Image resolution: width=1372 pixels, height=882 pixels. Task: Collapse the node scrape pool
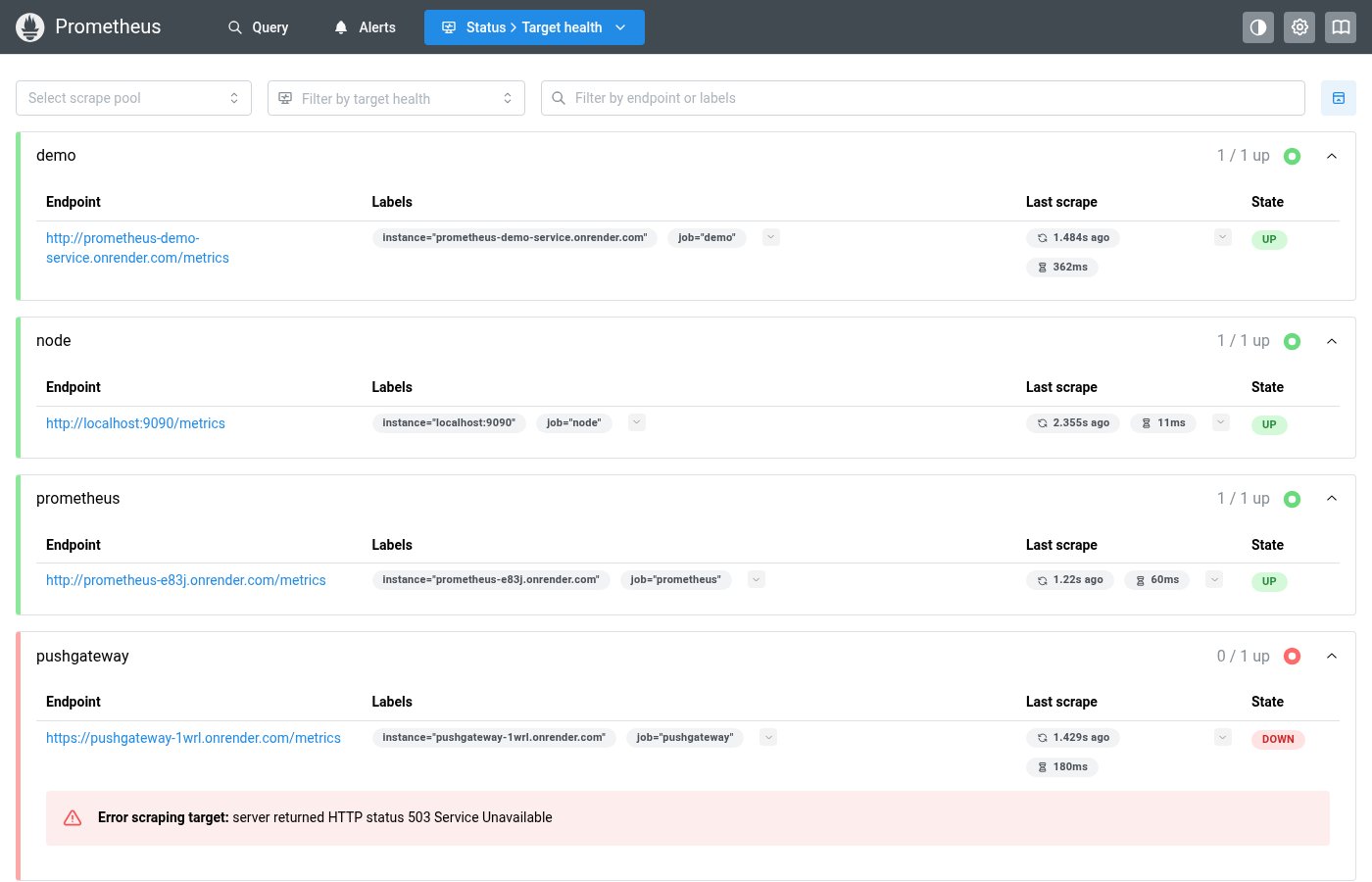(x=1332, y=341)
